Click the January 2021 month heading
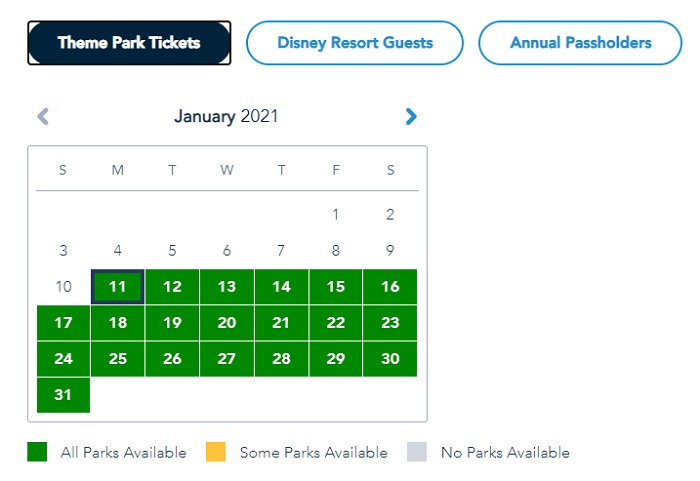The image size is (700, 481). [x=226, y=117]
